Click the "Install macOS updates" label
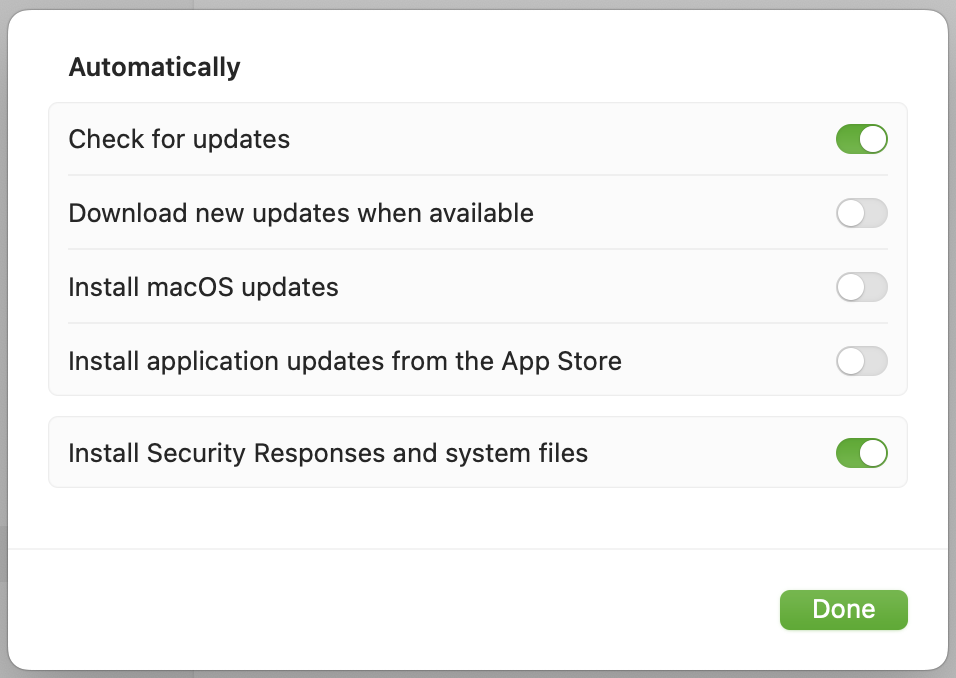 (x=203, y=287)
